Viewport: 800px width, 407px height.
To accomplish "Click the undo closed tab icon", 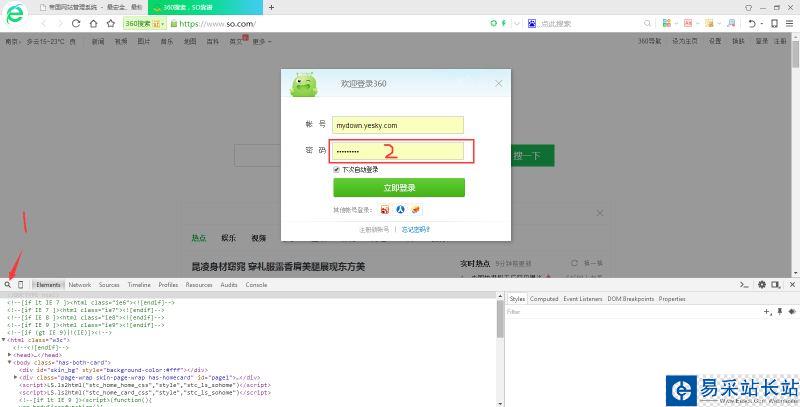I will (x=751, y=23).
